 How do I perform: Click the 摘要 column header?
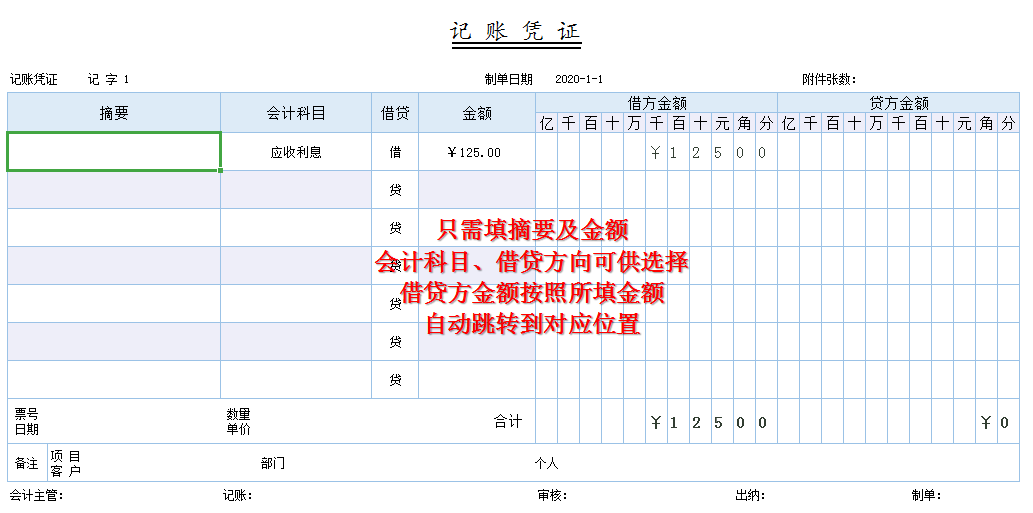pos(114,113)
